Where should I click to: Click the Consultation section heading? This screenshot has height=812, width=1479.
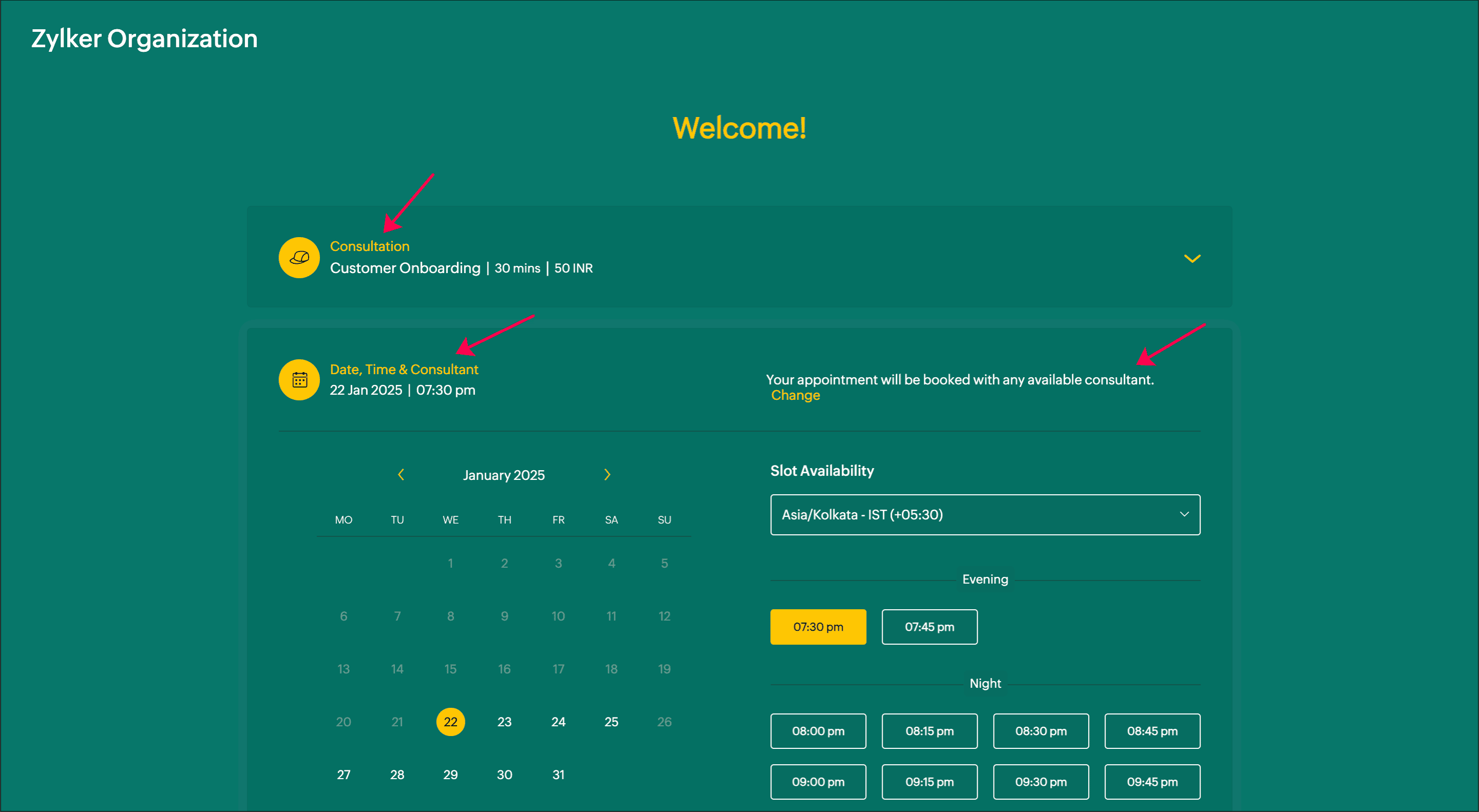(369, 246)
